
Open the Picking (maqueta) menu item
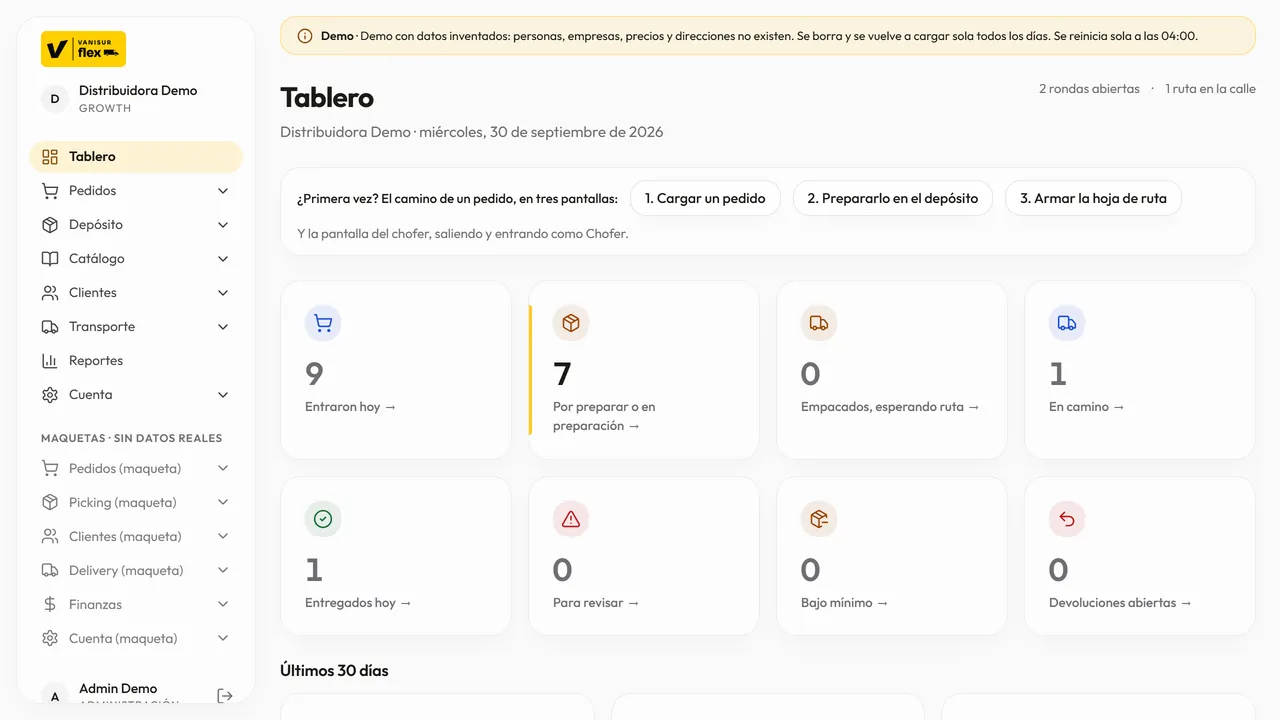point(136,503)
